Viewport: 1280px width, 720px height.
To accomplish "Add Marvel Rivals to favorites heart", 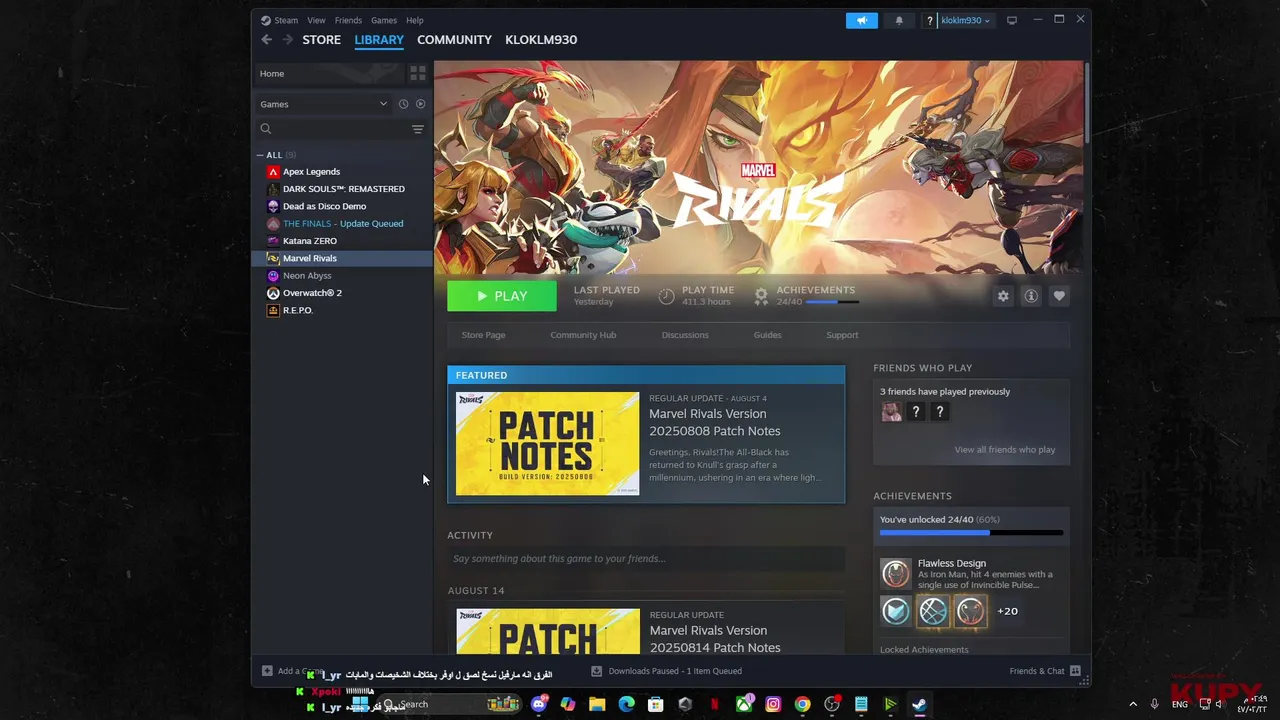I will click(1059, 296).
